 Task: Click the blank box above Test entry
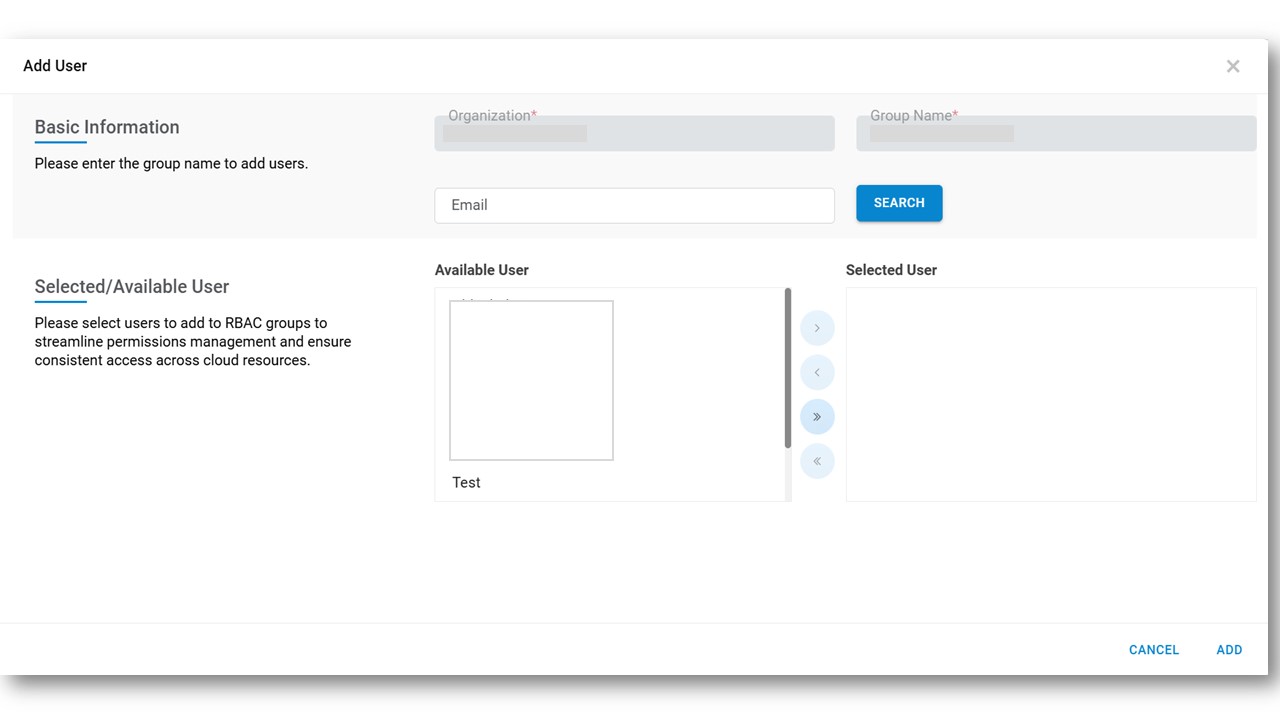pyautogui.click(x=531, y=380)
